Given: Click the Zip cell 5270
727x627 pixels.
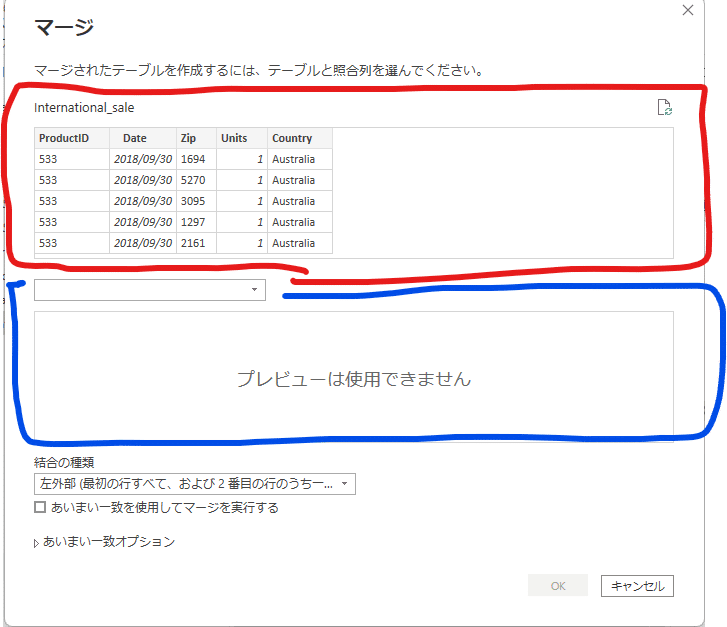Looking at the screenshot, I should point(197,180).
